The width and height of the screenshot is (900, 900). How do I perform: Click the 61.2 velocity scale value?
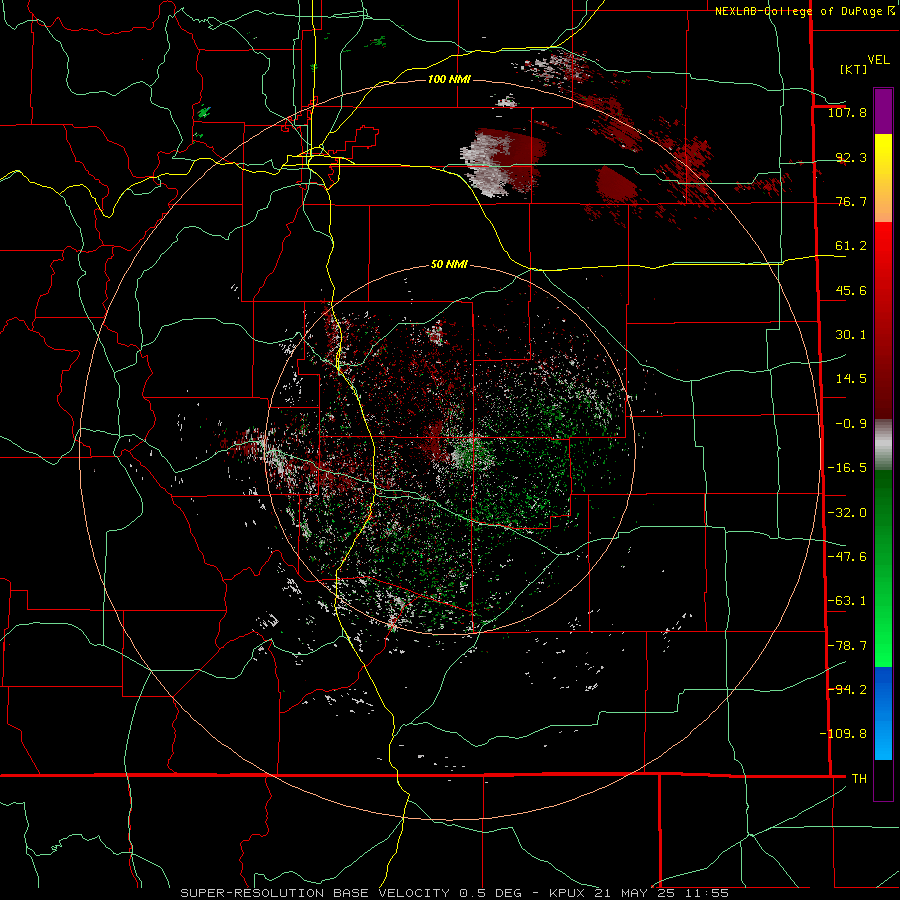point(851,246)
